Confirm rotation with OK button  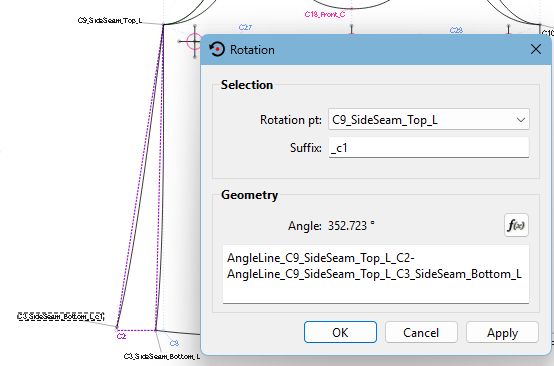340,332
